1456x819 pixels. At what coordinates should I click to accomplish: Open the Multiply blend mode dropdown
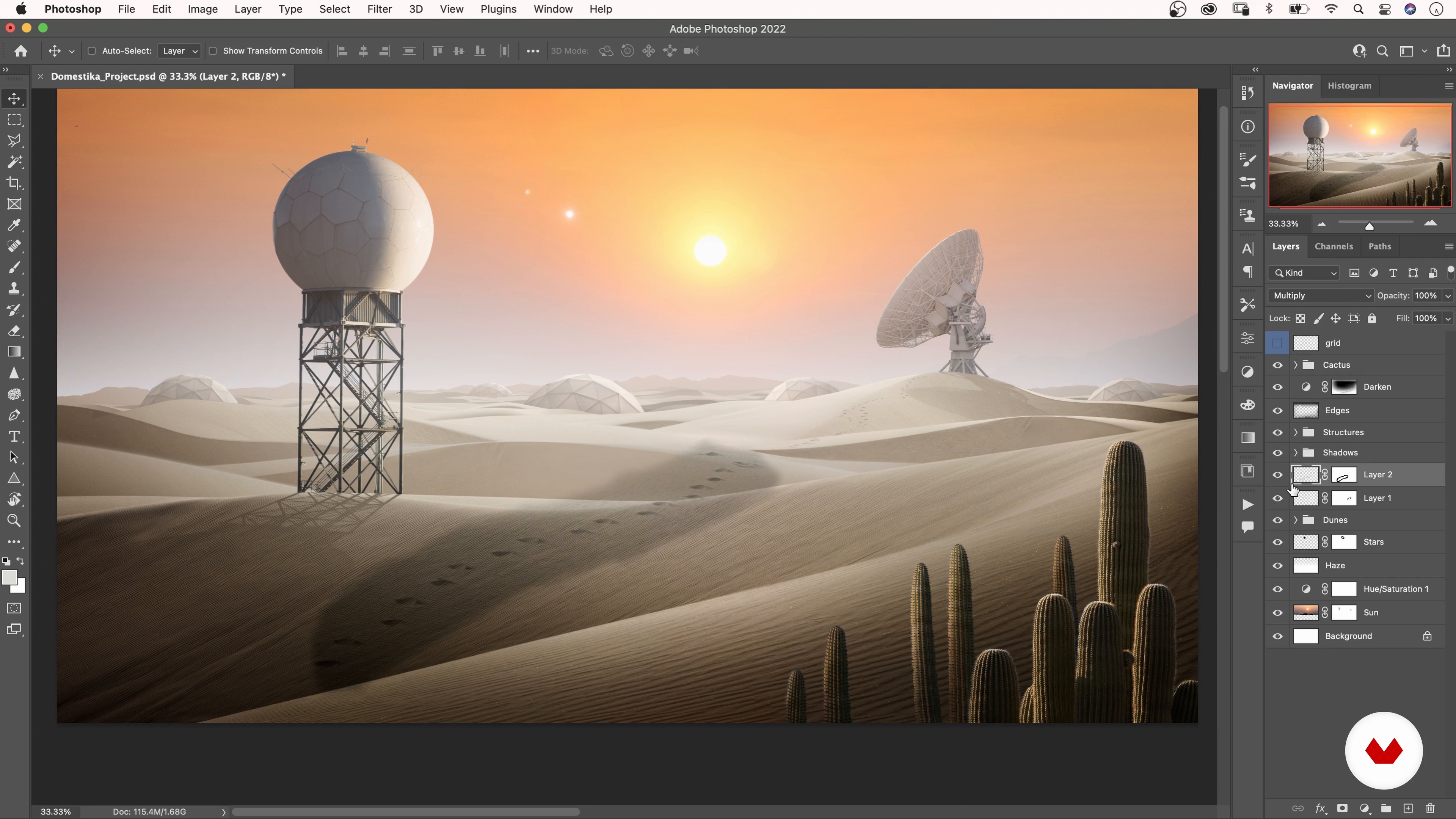pos(1320,296)
